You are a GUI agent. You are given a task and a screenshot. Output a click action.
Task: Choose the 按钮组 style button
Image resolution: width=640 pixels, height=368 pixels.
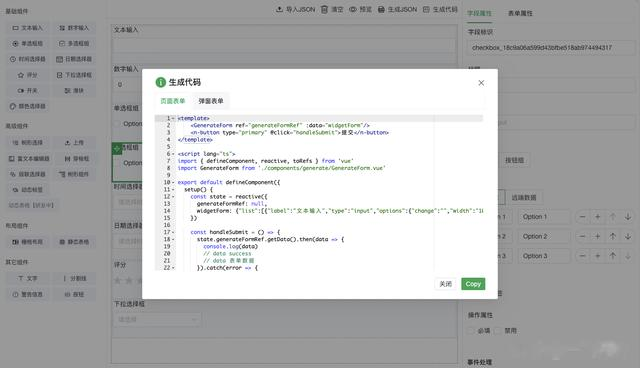(514, 160)
